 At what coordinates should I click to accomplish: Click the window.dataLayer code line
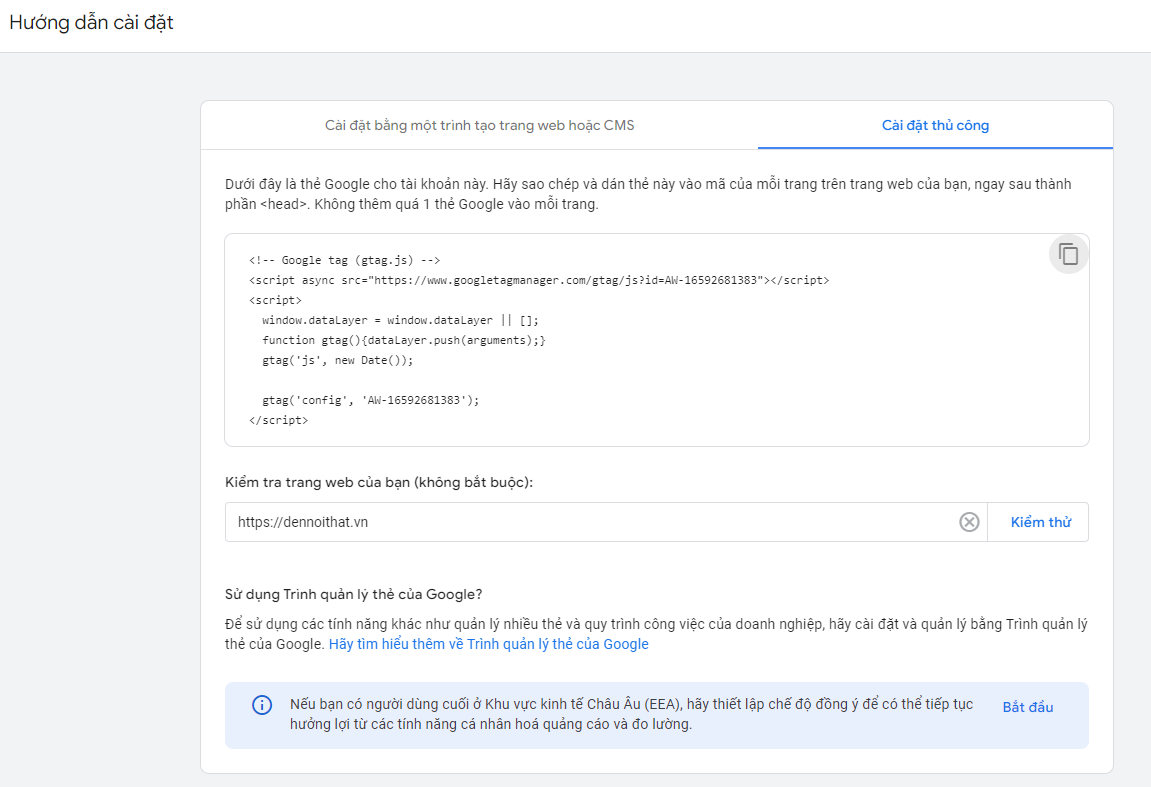400,320
